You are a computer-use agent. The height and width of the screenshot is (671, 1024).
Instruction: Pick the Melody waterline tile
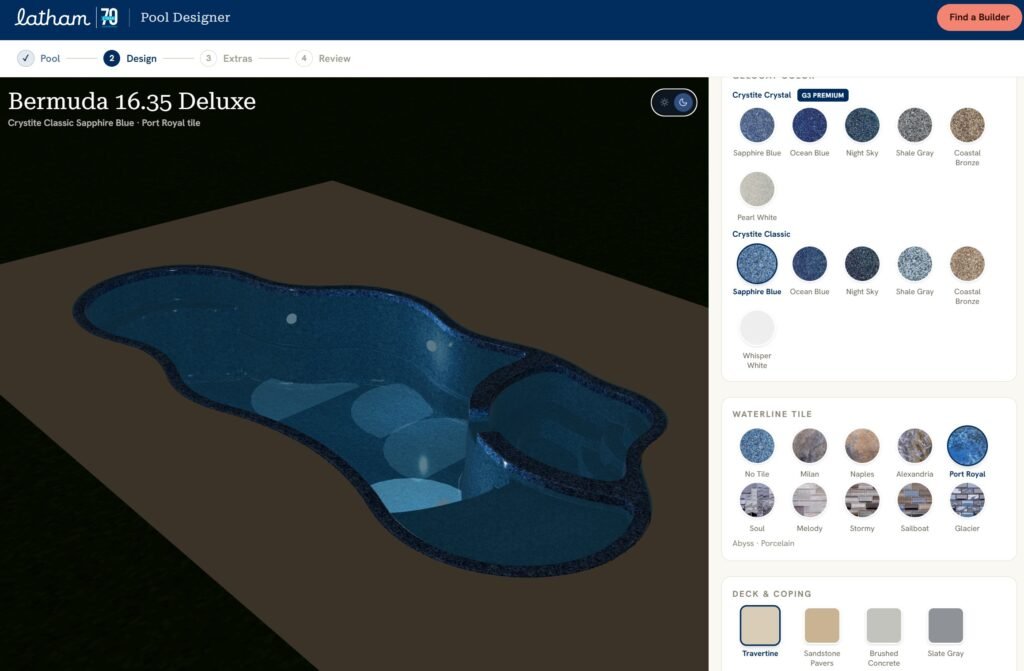pos(809,500)
